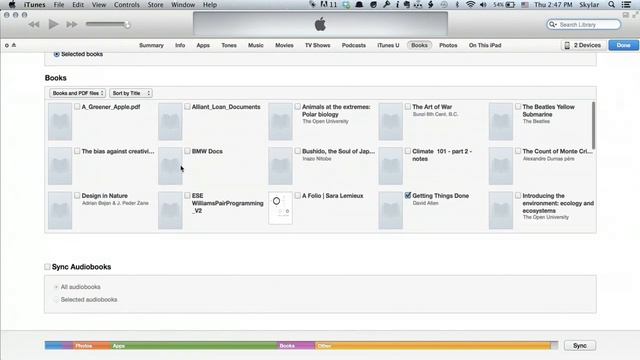Open the Books and PDF files dropdown
Image resolution: width=640 pixels, height=360 pixels.
(x=78, y=93)
